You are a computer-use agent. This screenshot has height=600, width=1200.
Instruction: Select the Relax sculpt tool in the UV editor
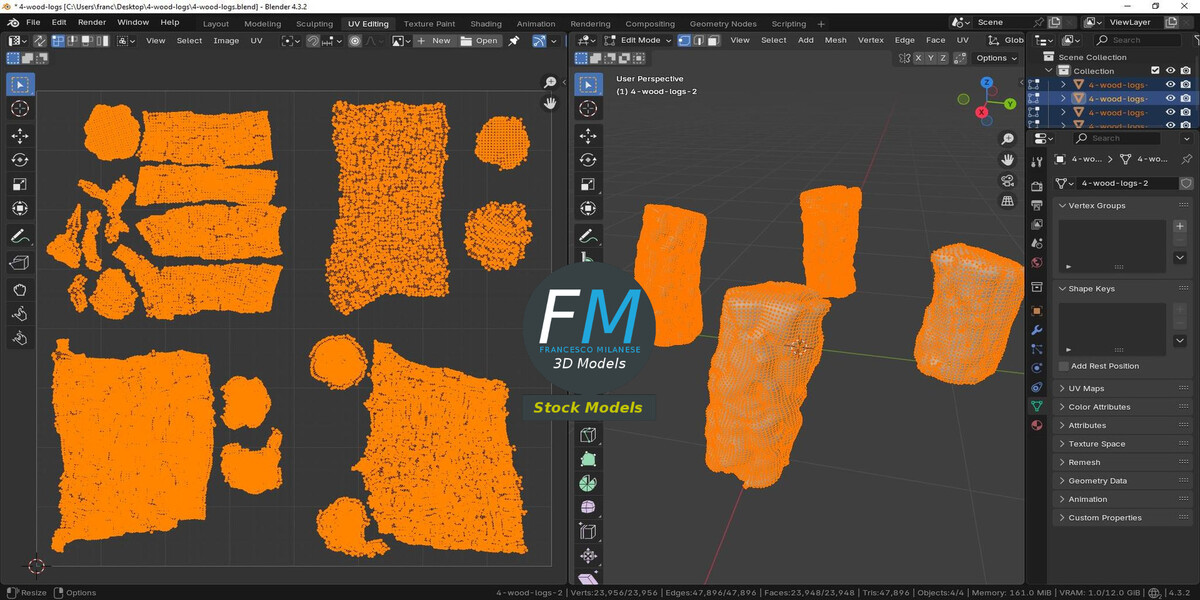pyautogui.click(x=20, y=314)
